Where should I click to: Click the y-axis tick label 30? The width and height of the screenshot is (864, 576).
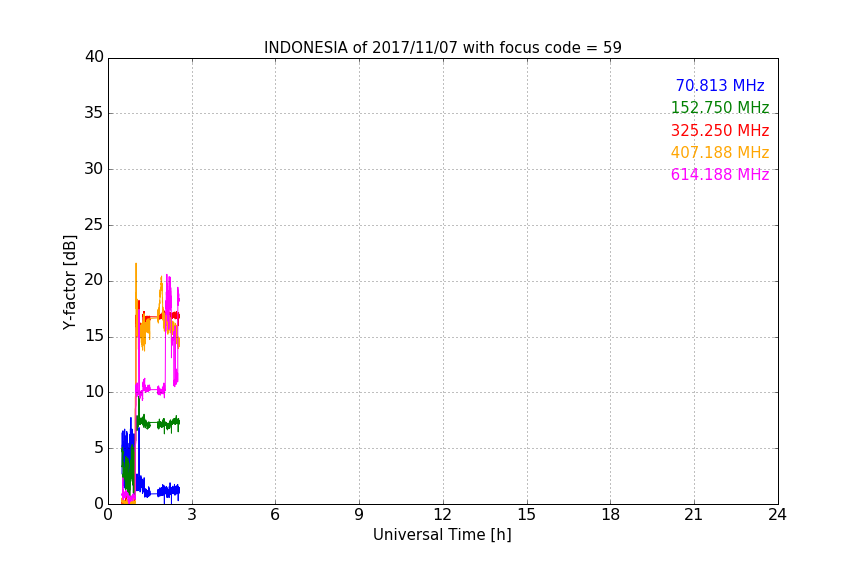click(94, 169)
